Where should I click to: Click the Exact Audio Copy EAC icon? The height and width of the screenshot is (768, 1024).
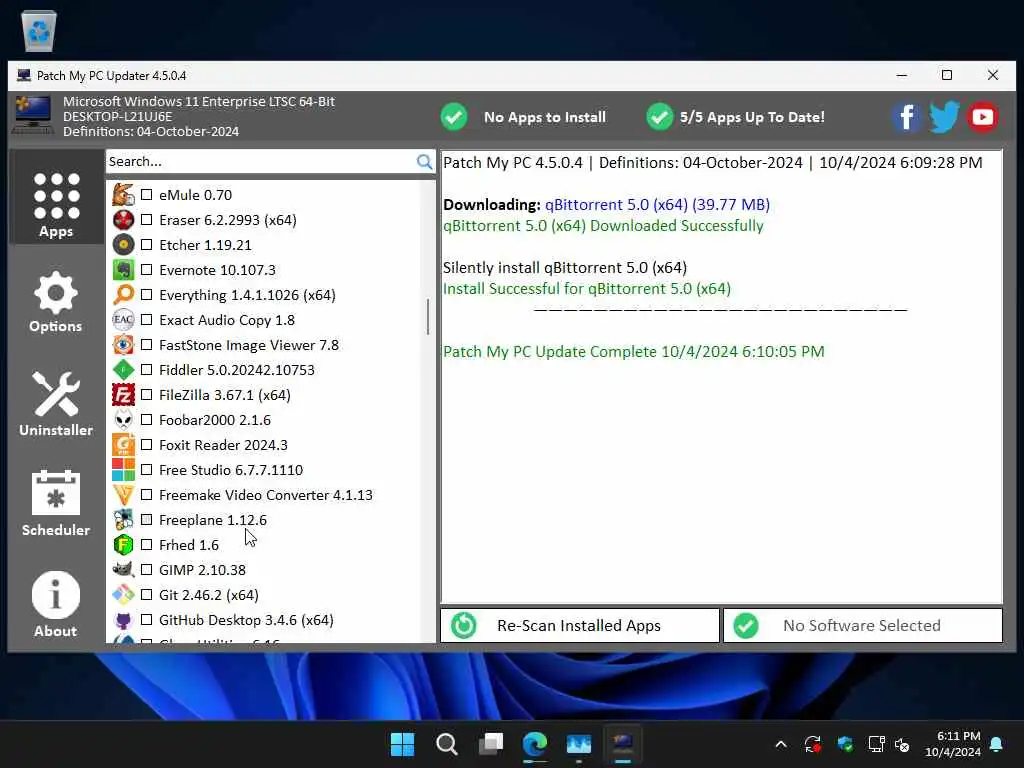pos(123,319)
